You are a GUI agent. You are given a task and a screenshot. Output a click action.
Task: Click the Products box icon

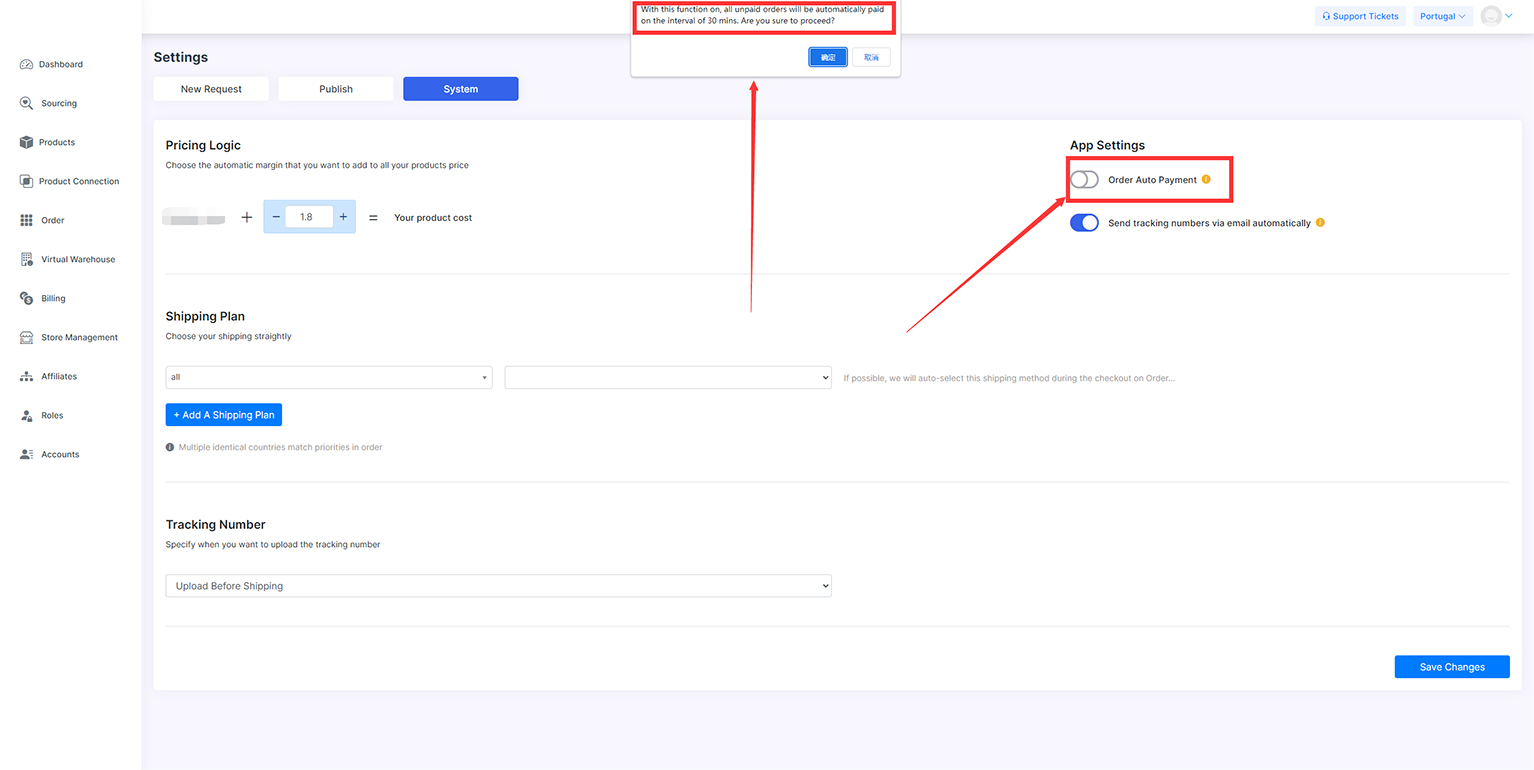pos(27,142)
